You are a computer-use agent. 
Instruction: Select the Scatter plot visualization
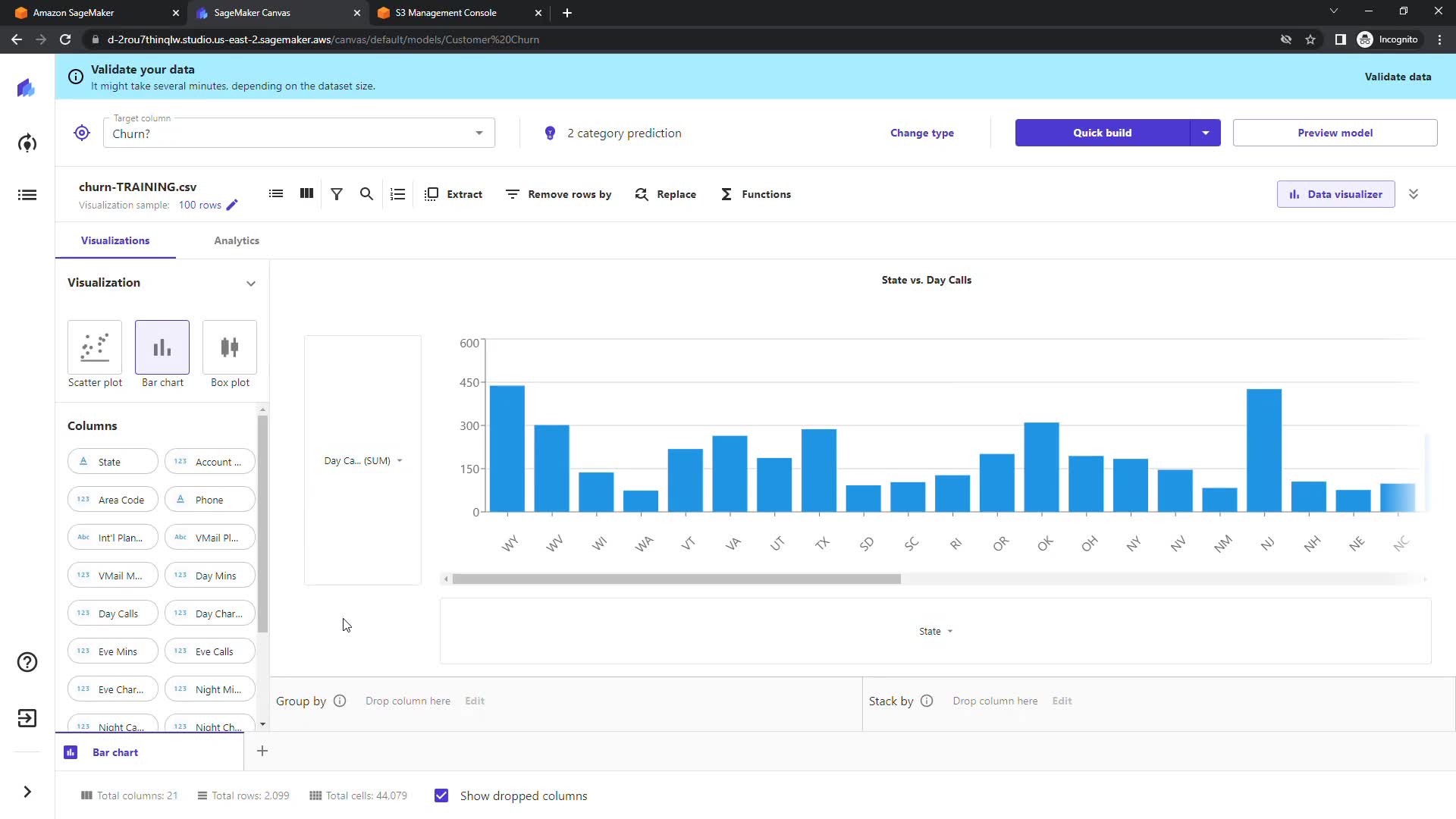click(95, 348)
